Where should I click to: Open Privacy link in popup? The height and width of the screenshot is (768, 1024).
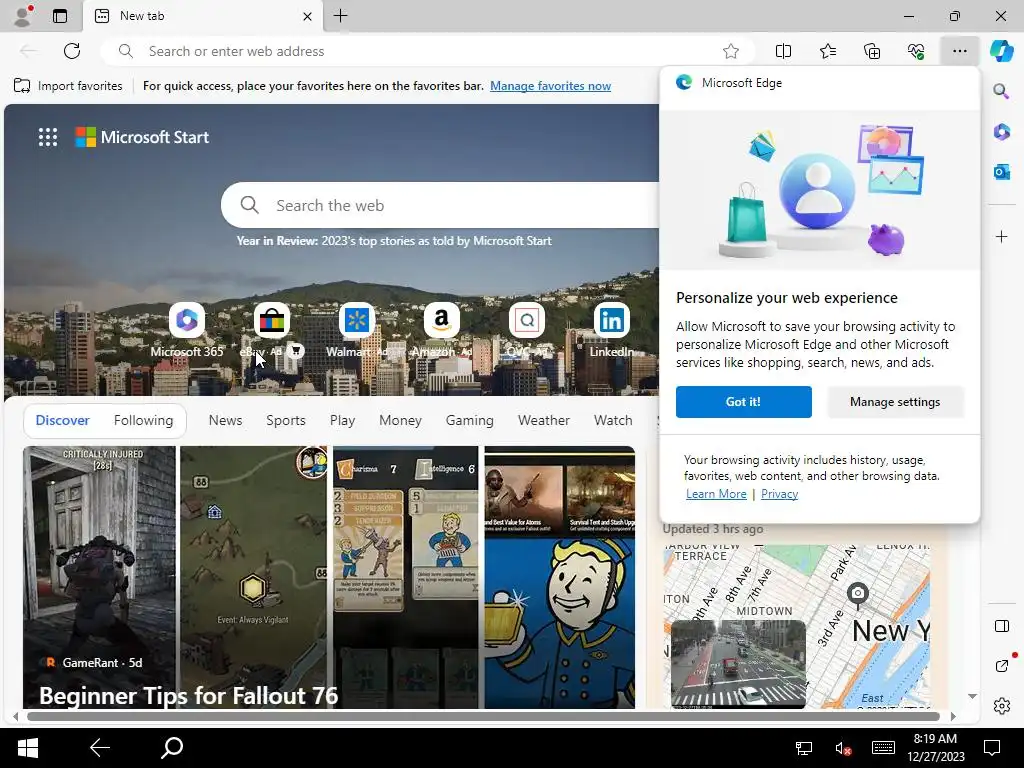click(x=779, y=494)
